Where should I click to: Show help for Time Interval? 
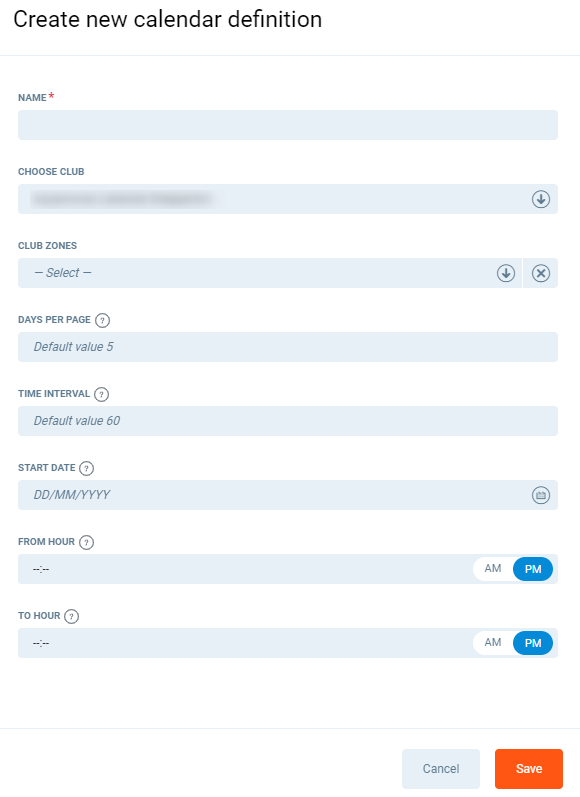(102, 394)
